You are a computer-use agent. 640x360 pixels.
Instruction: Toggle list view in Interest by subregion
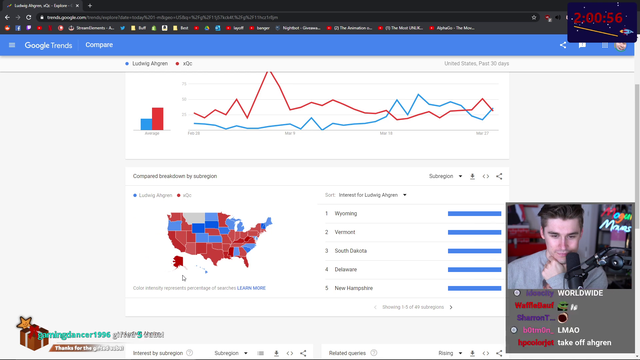[x=260, y=353]
